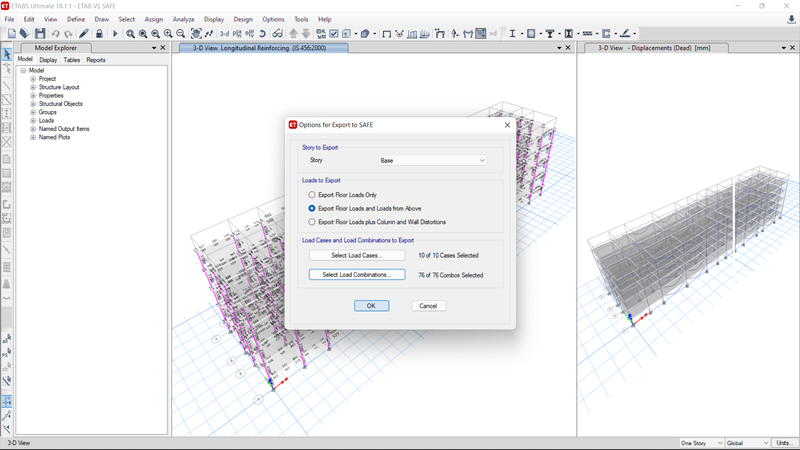Screen dimensions: 800x450
Task: Click the pointer Select Object tool icon
Action: [x=7, y=54]
